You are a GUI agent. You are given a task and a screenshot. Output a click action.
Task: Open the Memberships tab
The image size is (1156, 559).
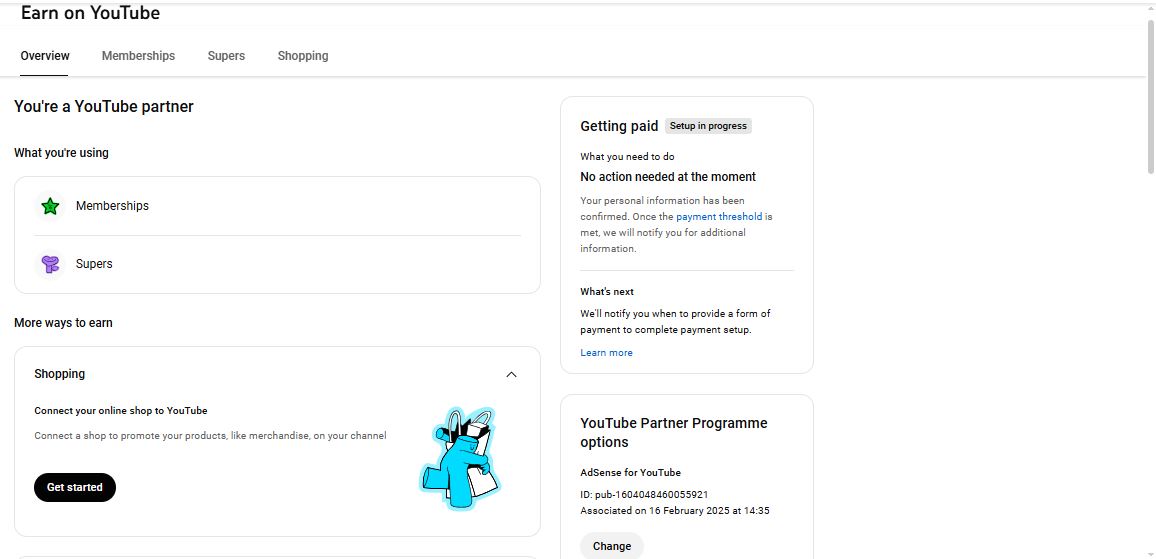click(138, 56)
